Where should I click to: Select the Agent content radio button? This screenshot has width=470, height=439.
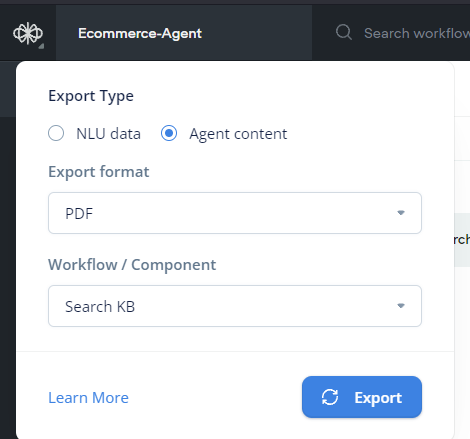169,133
